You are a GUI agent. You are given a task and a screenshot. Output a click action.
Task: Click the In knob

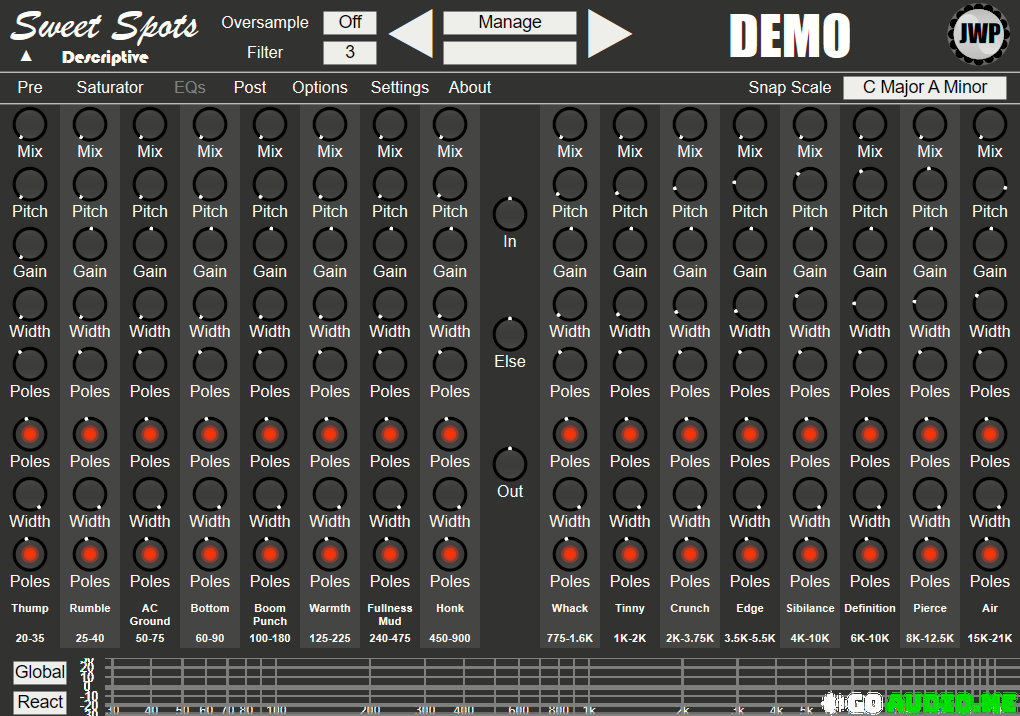coord(510,214)
